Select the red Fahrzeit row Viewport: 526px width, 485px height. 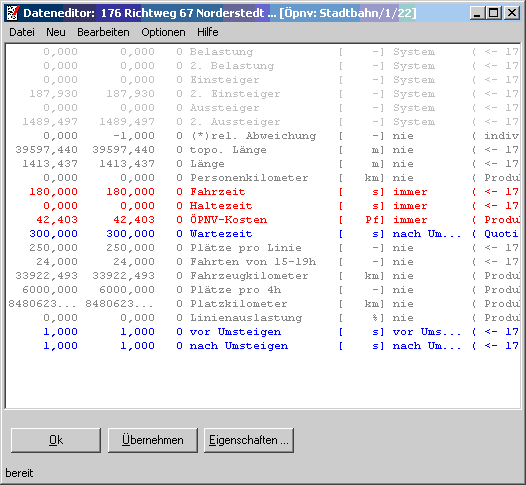pyautogui.click(x=263, y=192)
